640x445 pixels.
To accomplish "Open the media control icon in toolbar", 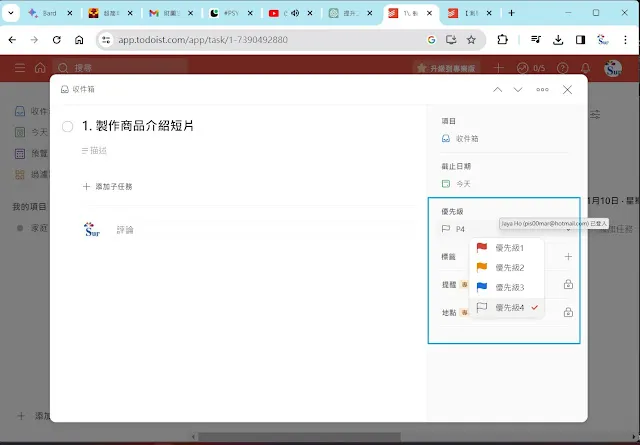I will pyautogui.click(x=536, y=40).
